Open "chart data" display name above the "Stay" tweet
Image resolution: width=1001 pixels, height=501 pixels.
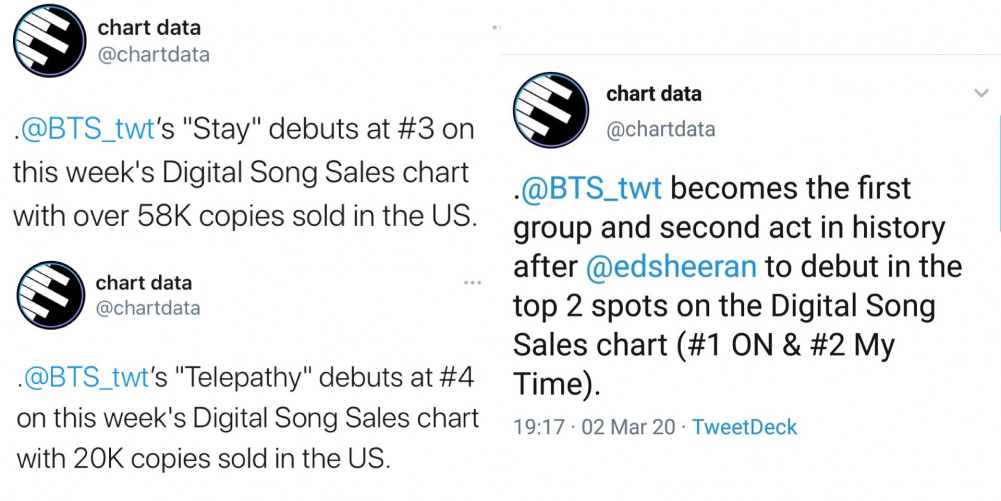[149, 28]
